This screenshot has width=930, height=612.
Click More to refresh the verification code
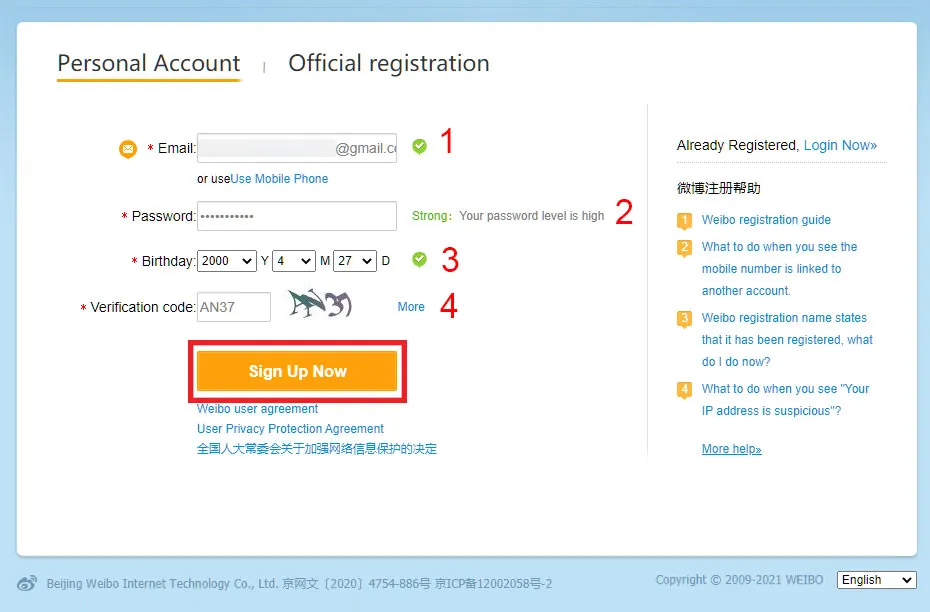tap(411, 307)
